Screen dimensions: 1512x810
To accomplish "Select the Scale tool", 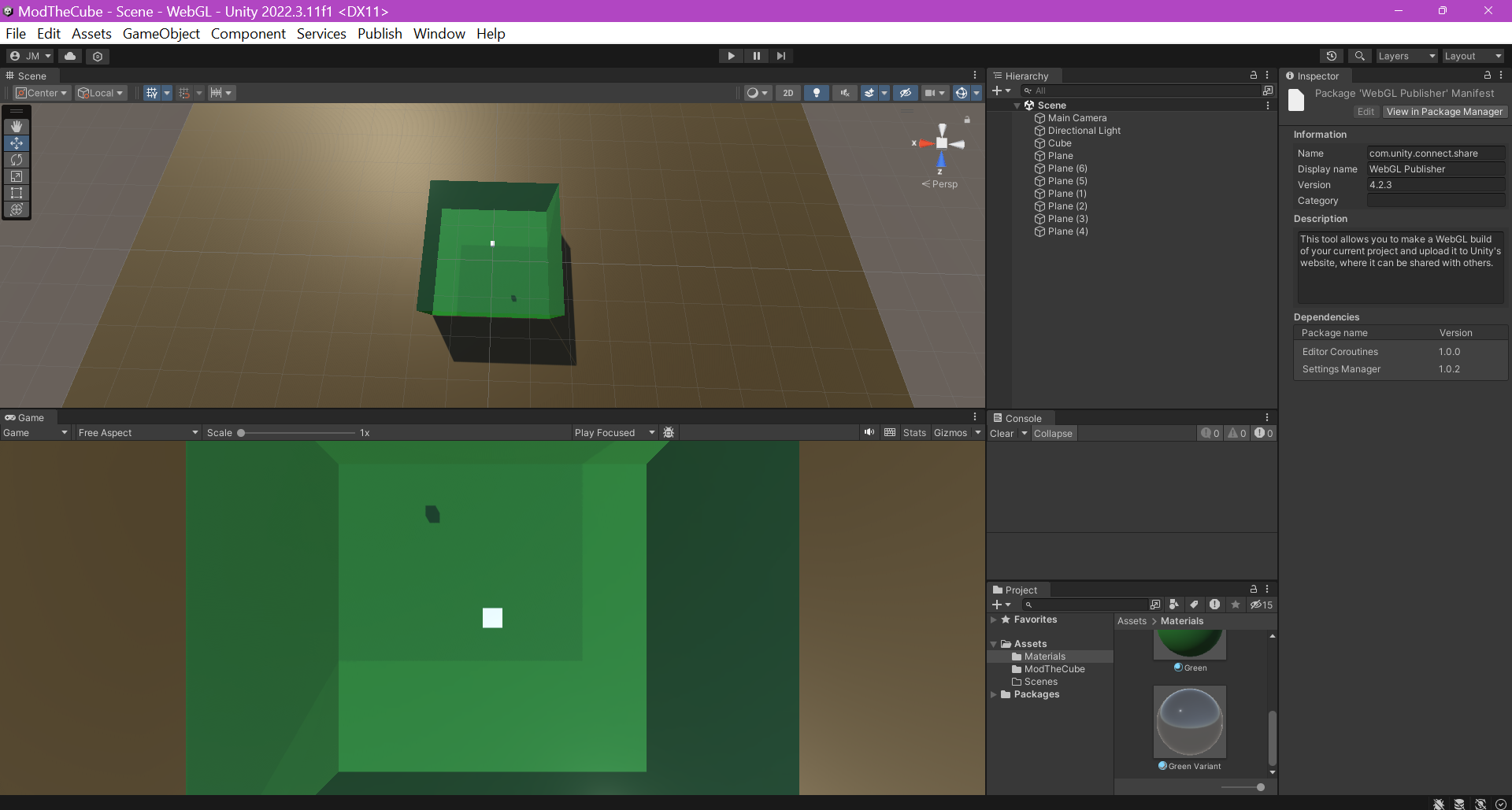I will coord(17,176).
